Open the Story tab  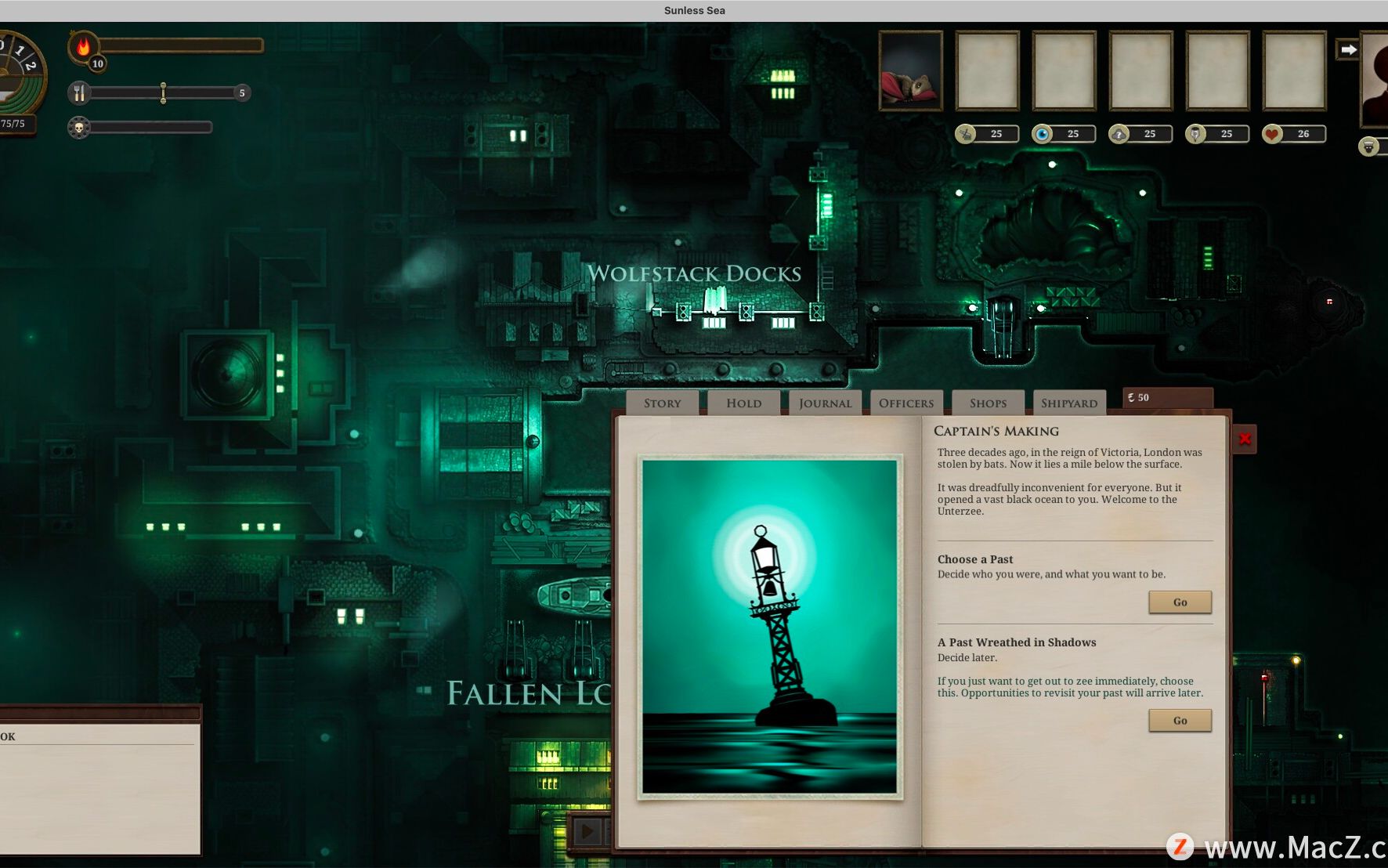662,403
